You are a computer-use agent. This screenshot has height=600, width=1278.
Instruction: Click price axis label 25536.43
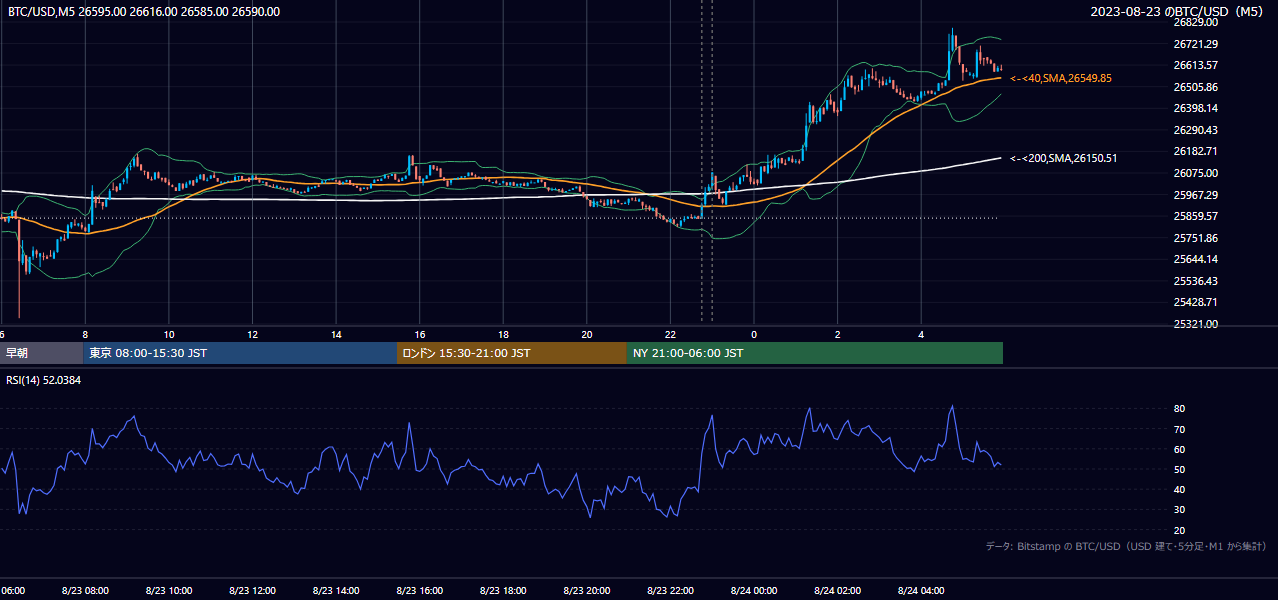1195,281
